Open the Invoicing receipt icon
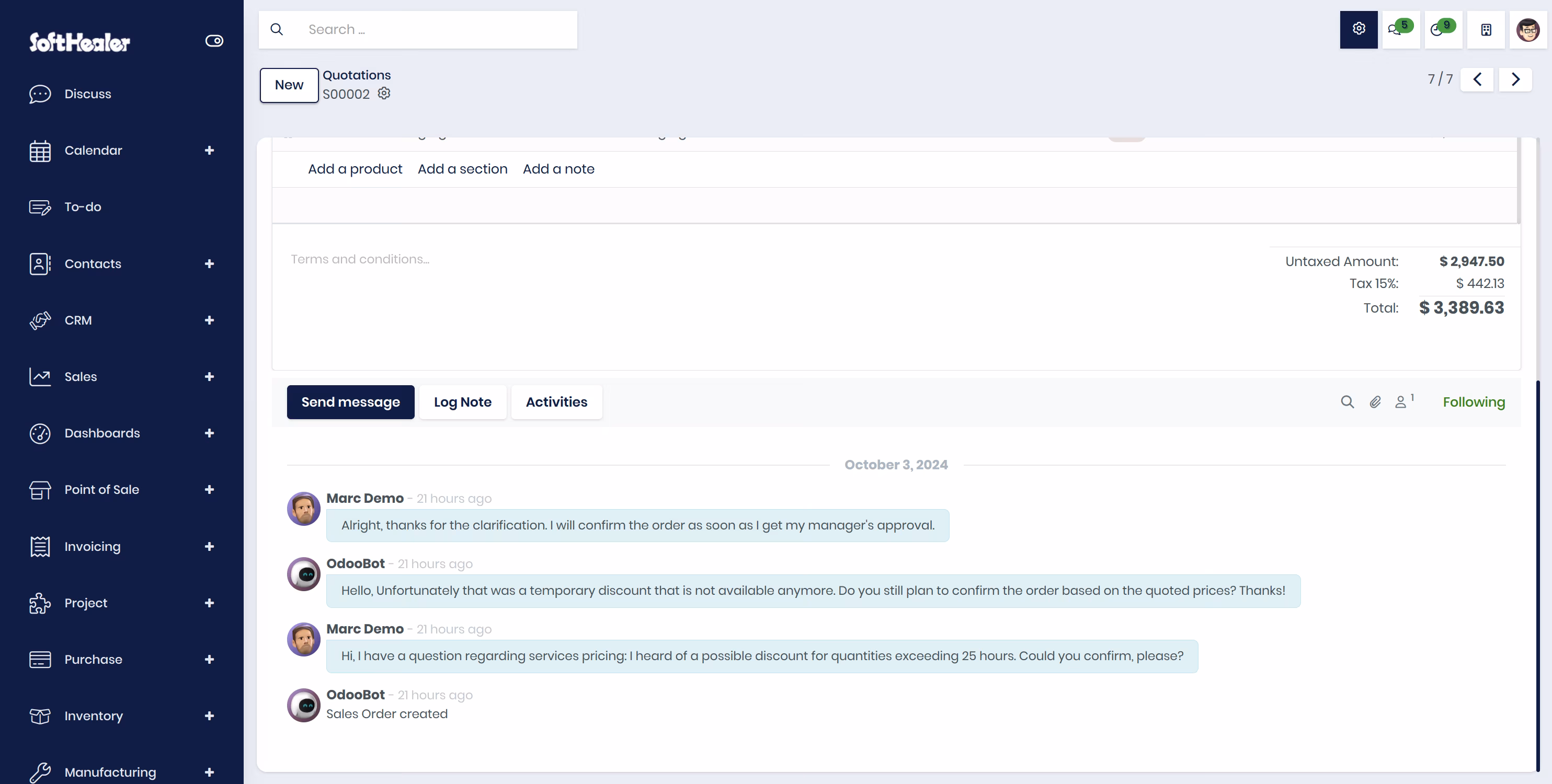Screen dimensions: 1552x784 point(40,547)
